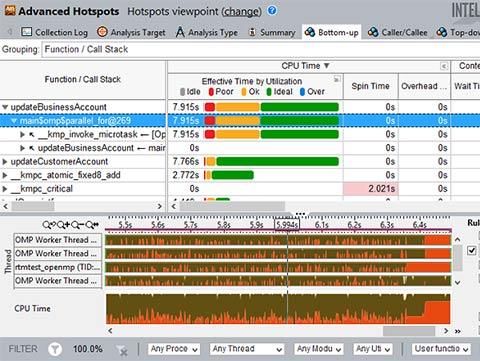Click the timeline scroll-right arrow
Screen dimensions: 480x361
click(x=446, y=331)
